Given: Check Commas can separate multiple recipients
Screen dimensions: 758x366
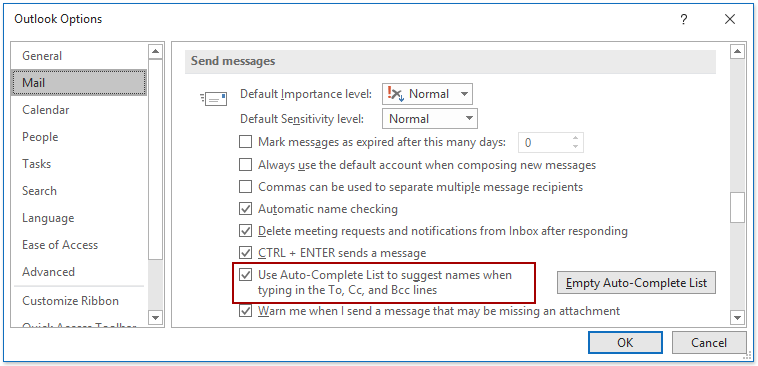Looking at the screenshot, I should pyautogui.click(x=246, y=186).
